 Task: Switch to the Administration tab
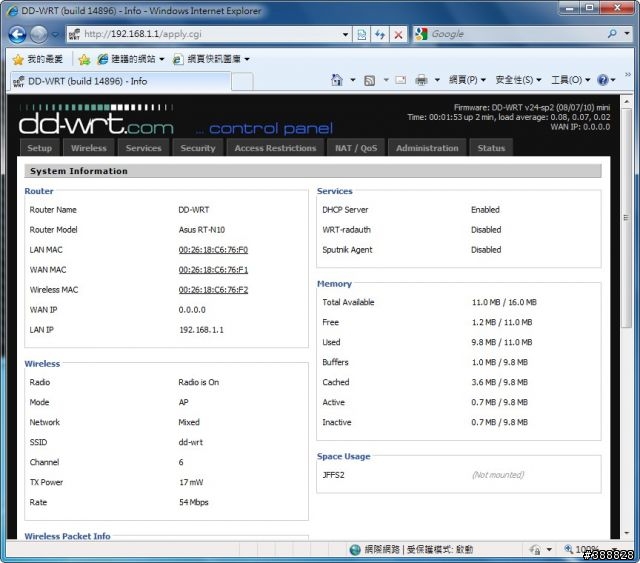(x=427, y=148)
